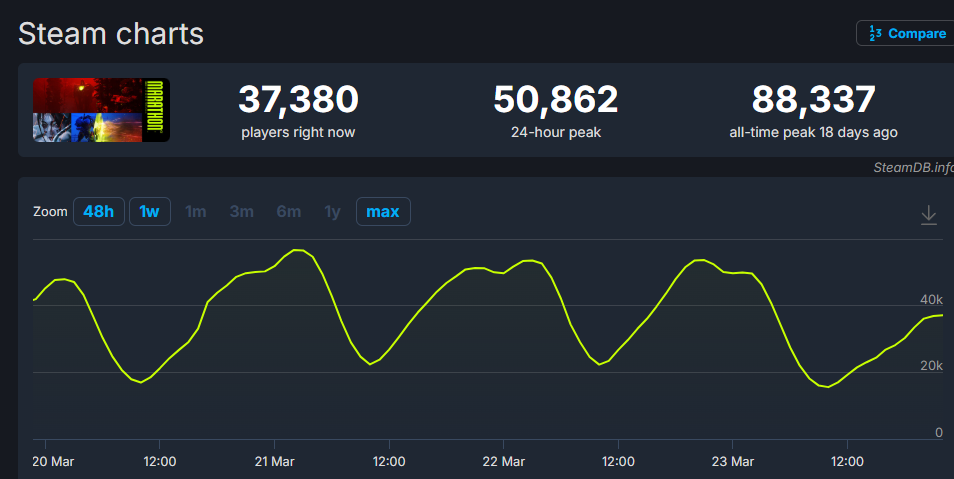The width and height of the screenshot is (954, 479).
Task: Select the 1m zoom option
Action: (195, 212)
